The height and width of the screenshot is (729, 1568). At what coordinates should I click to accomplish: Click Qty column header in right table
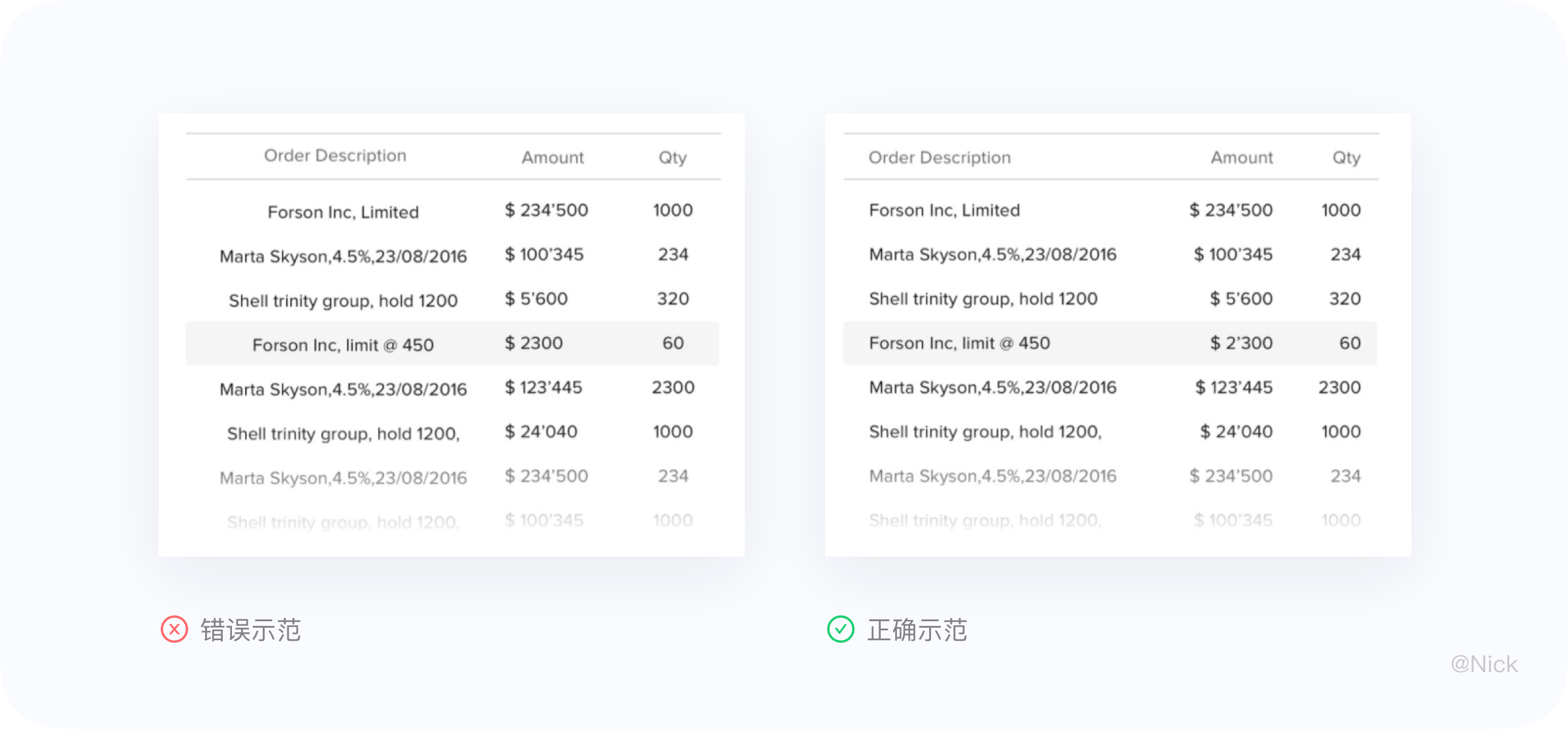coord(1347,157)
